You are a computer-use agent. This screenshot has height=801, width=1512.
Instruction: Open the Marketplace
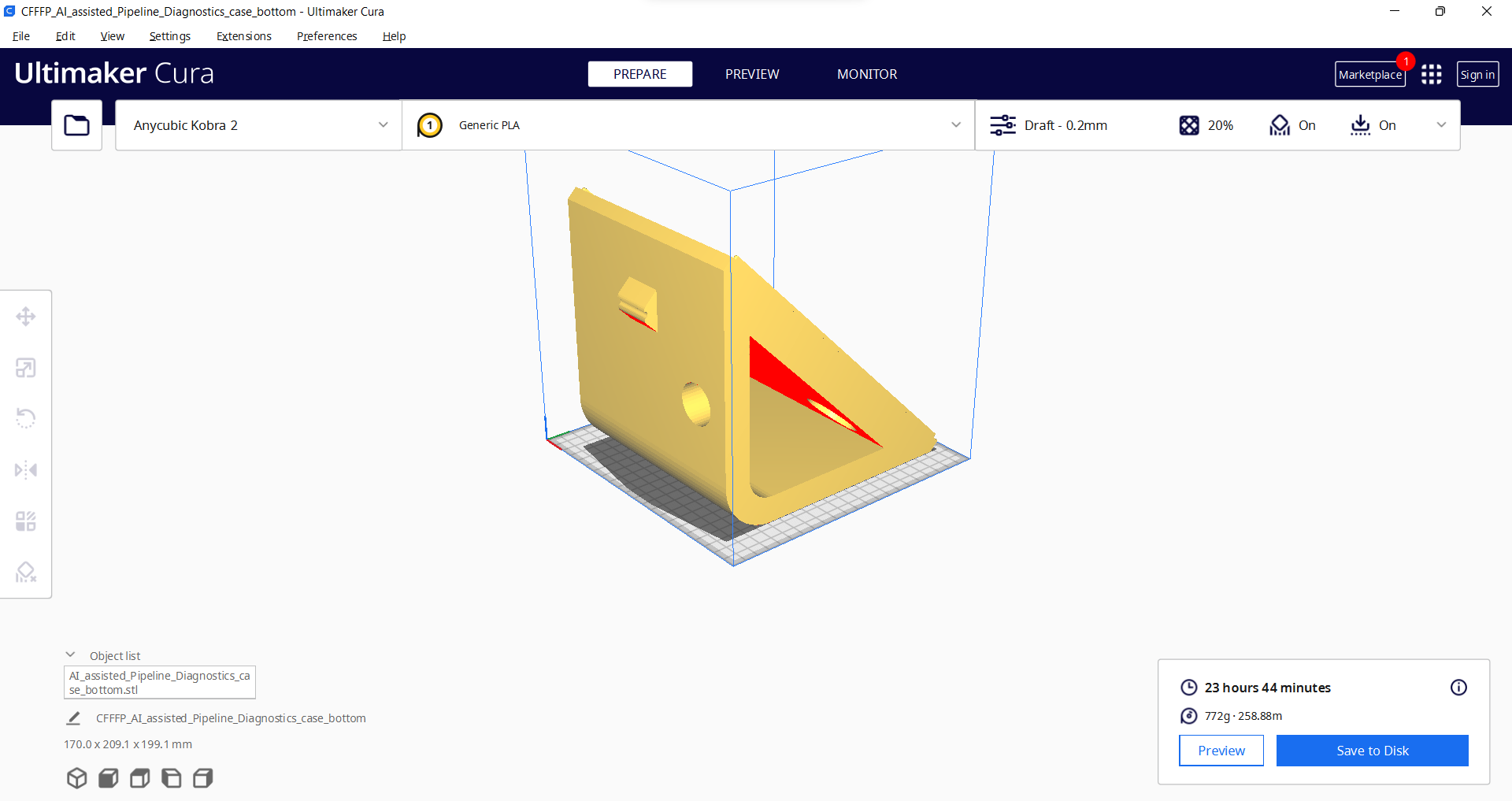click(1370, 75)
